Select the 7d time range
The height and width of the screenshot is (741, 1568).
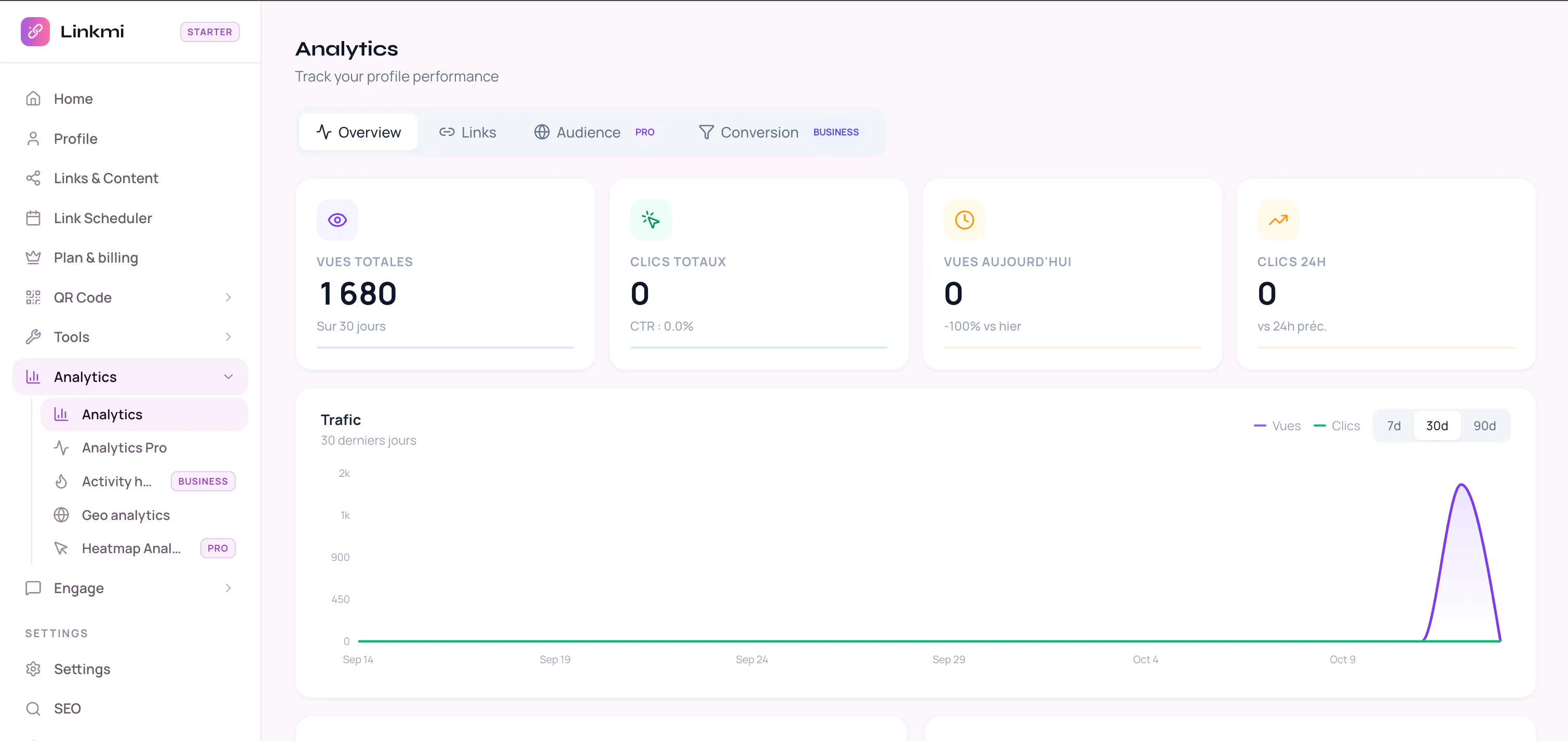click(x=1394, y=426)
